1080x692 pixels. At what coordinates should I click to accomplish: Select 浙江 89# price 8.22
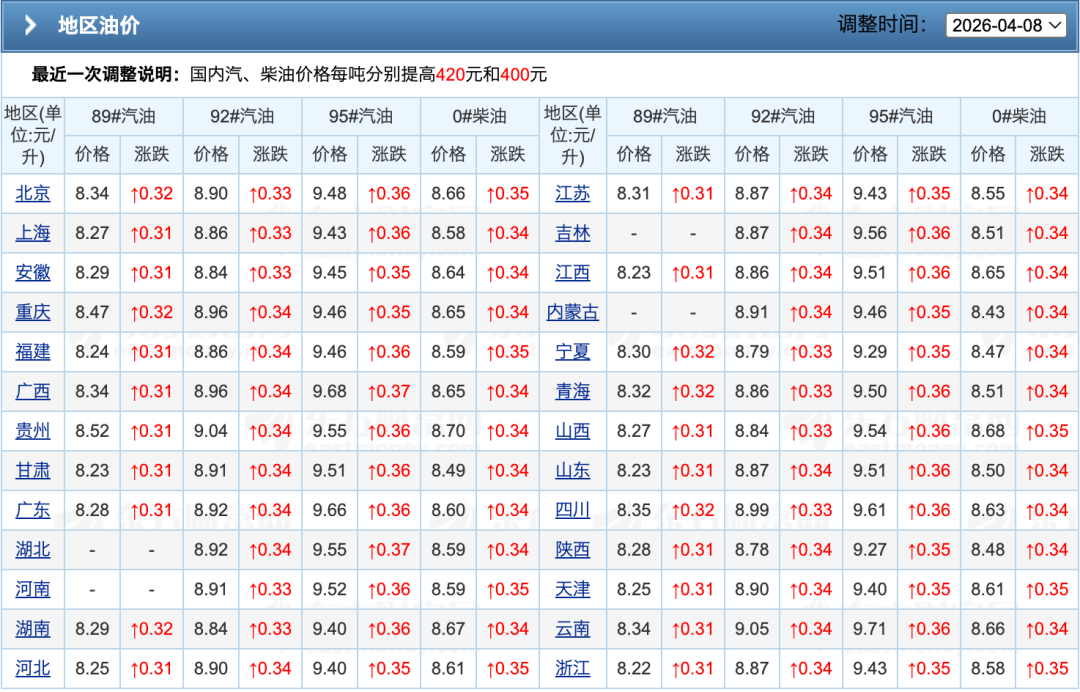click(634, 669)
